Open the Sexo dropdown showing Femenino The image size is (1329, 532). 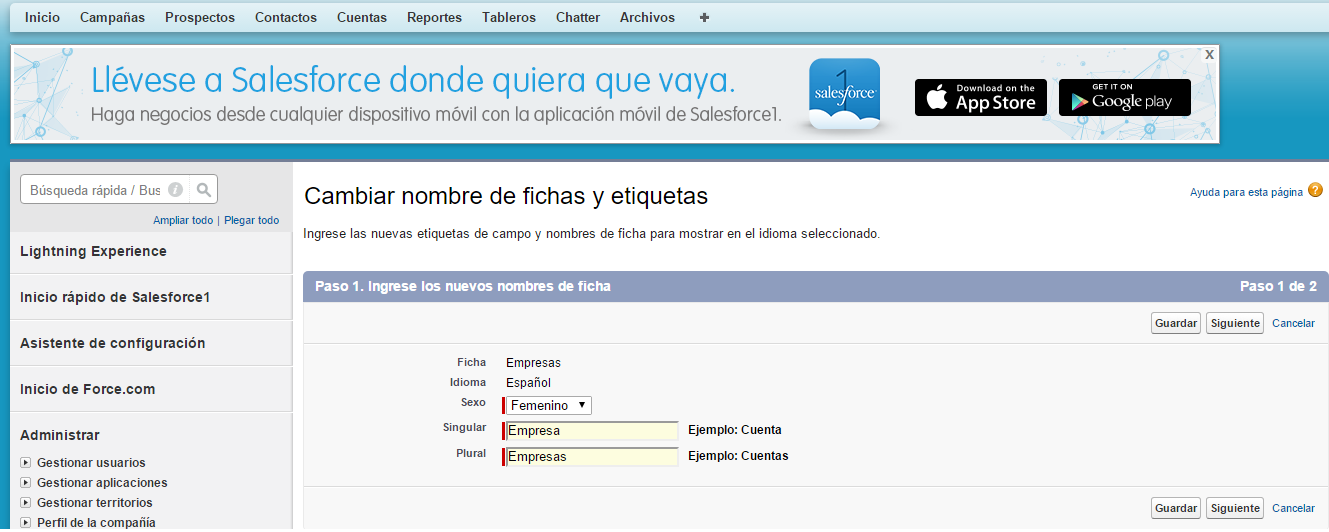pos(548,405)
